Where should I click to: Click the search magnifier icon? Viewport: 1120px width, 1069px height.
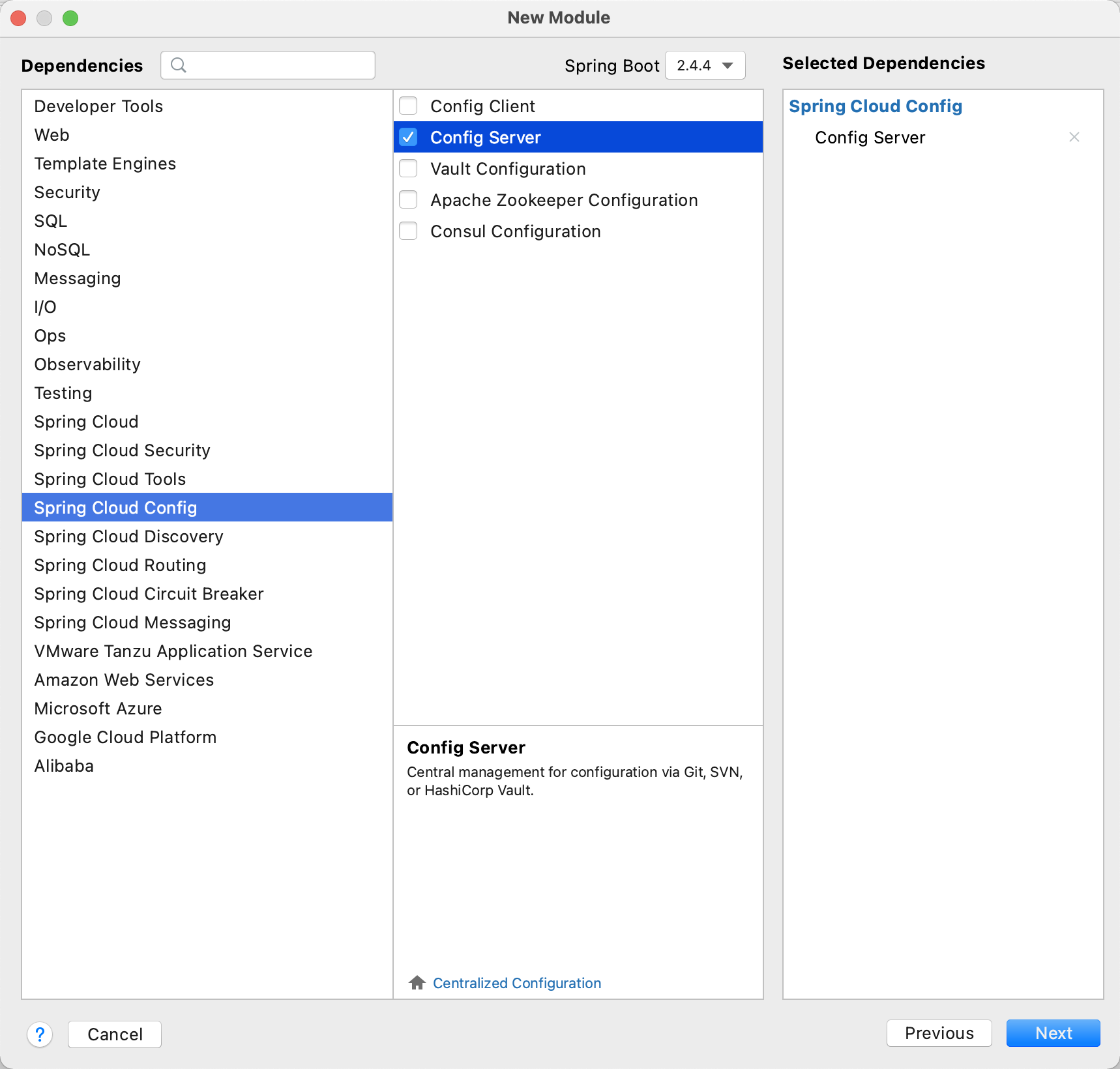click(x=178, y=65)
